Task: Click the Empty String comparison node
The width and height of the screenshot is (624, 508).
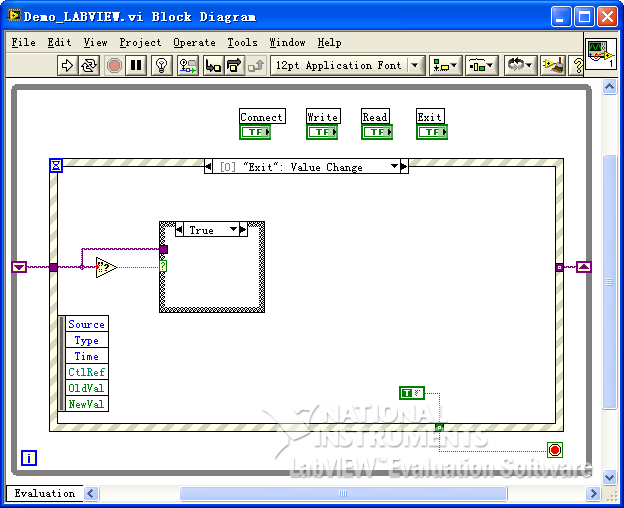Action: coord(106,267)
